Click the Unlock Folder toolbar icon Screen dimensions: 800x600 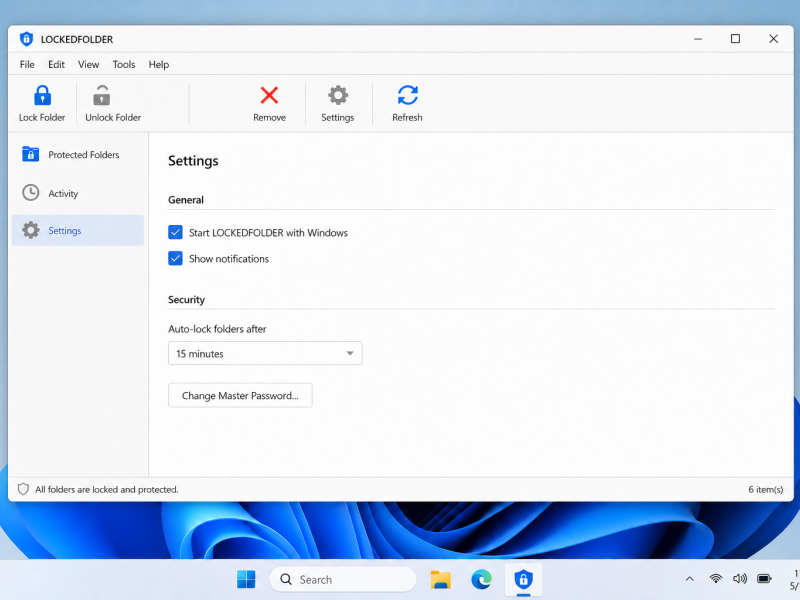click(x=102, y=96)
